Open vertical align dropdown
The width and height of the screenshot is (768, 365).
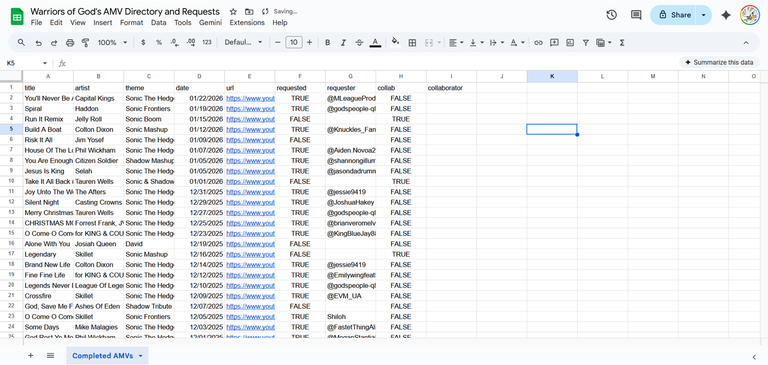tap(477, 43)
